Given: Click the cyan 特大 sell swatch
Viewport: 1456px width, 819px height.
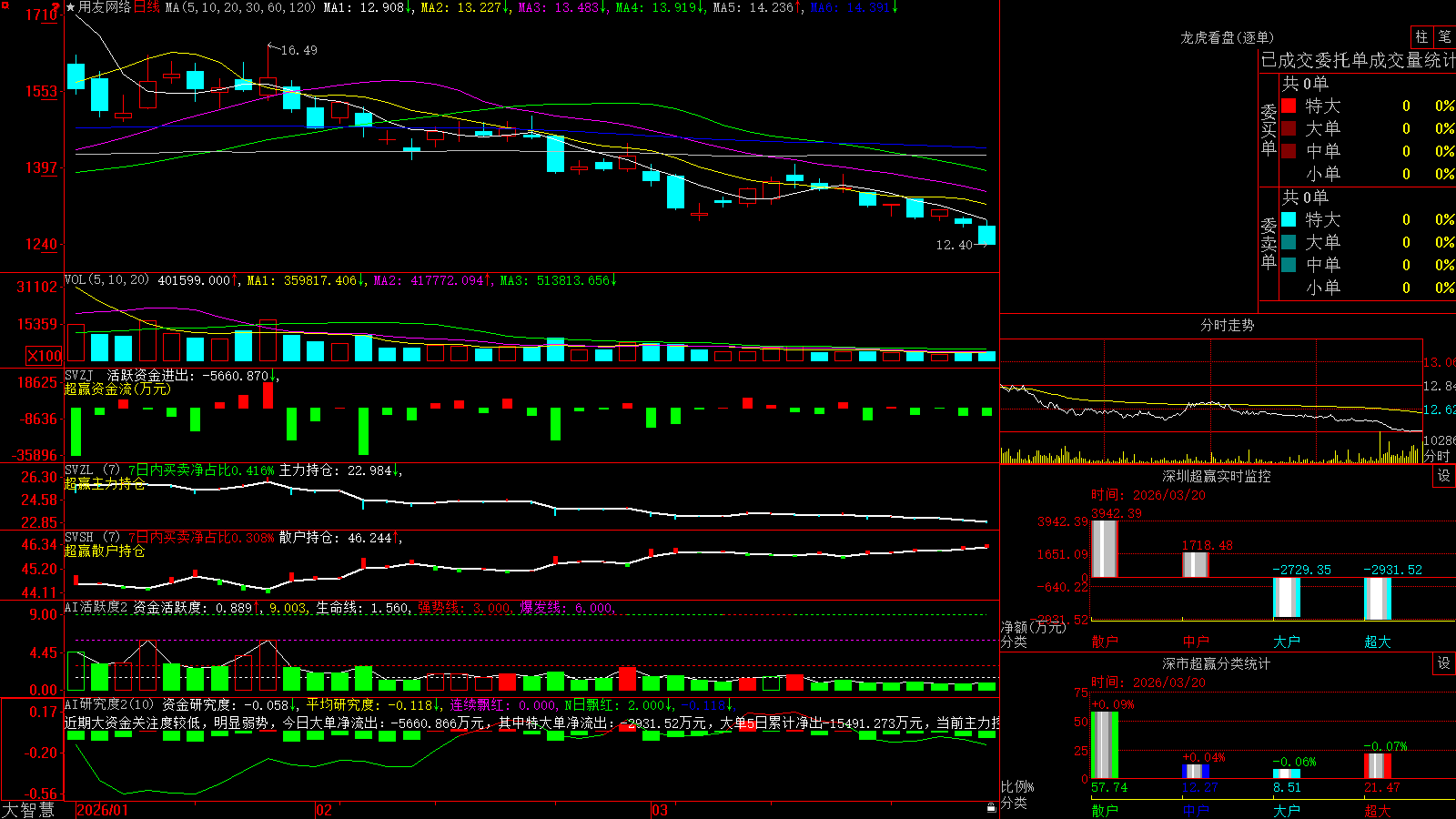Looking at the screenshot, I should 1289,219.
